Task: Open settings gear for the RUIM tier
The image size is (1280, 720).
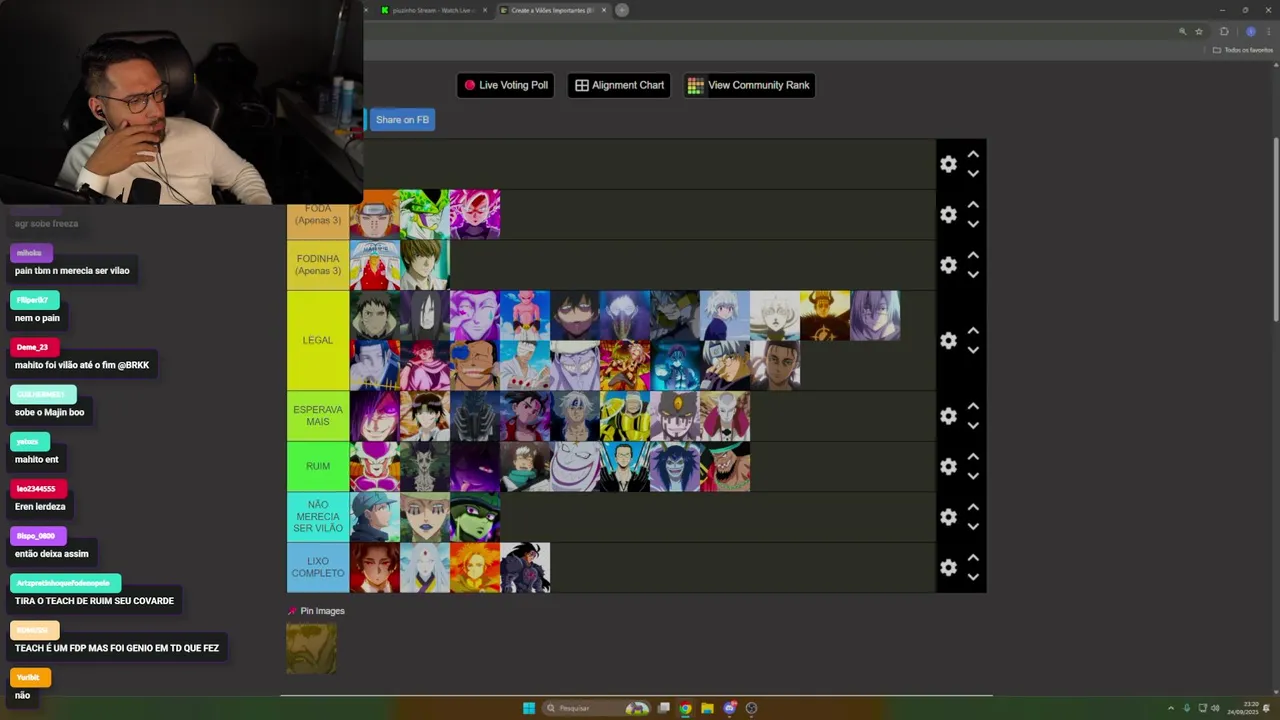Action: [948, 466]
